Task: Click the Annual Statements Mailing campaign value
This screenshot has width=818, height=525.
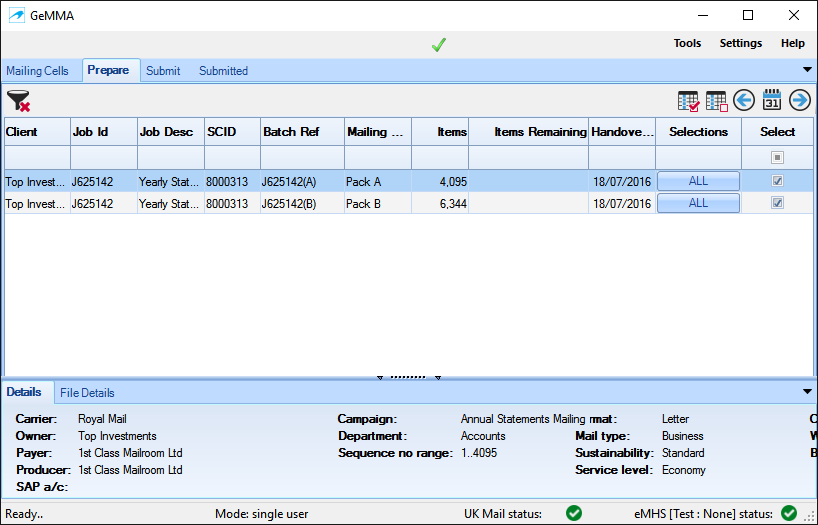Action: pos(523,419)
